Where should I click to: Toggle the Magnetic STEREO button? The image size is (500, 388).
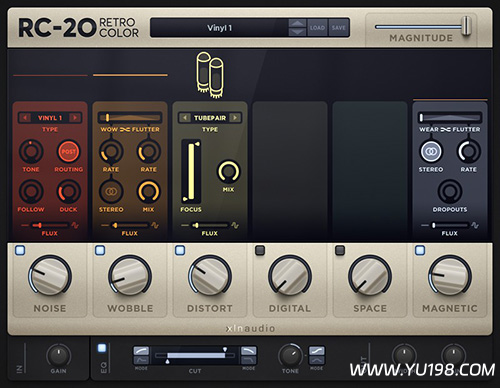(x=431, y=152)
